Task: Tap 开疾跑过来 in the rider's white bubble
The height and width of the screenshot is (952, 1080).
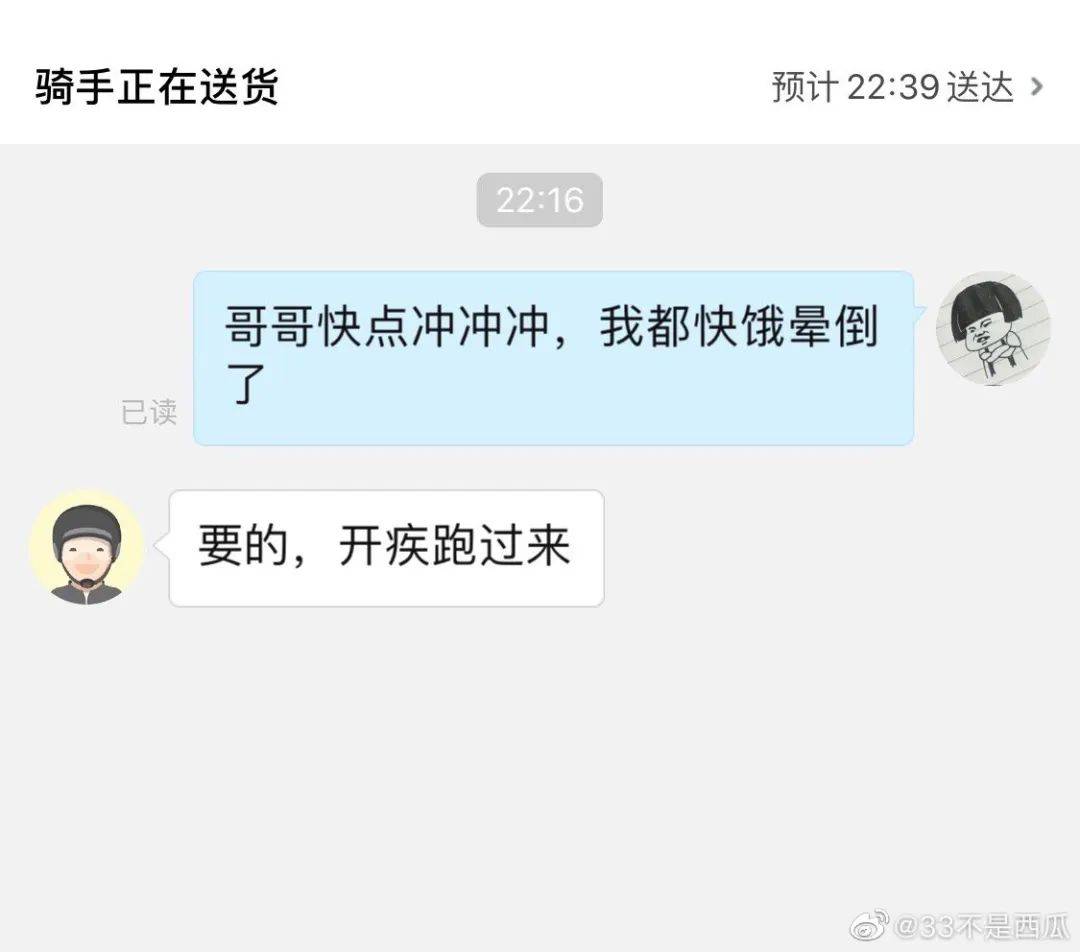Action: pyautogui.click(x=455, y=546)
